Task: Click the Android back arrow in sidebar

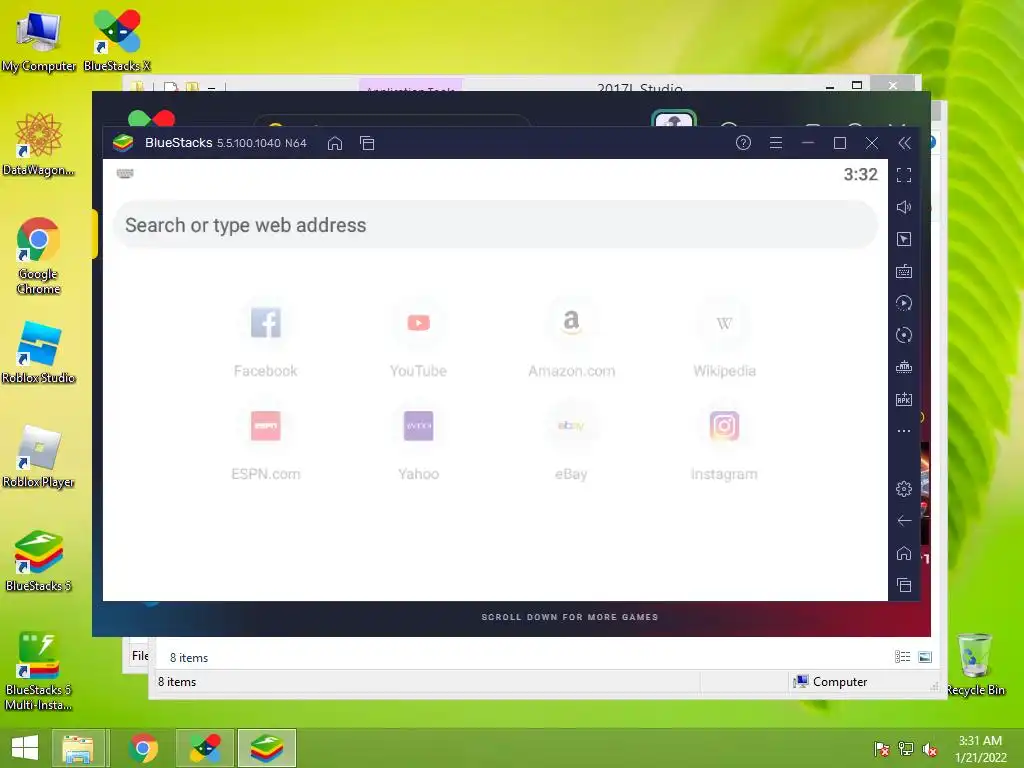Action: [904, 520]
